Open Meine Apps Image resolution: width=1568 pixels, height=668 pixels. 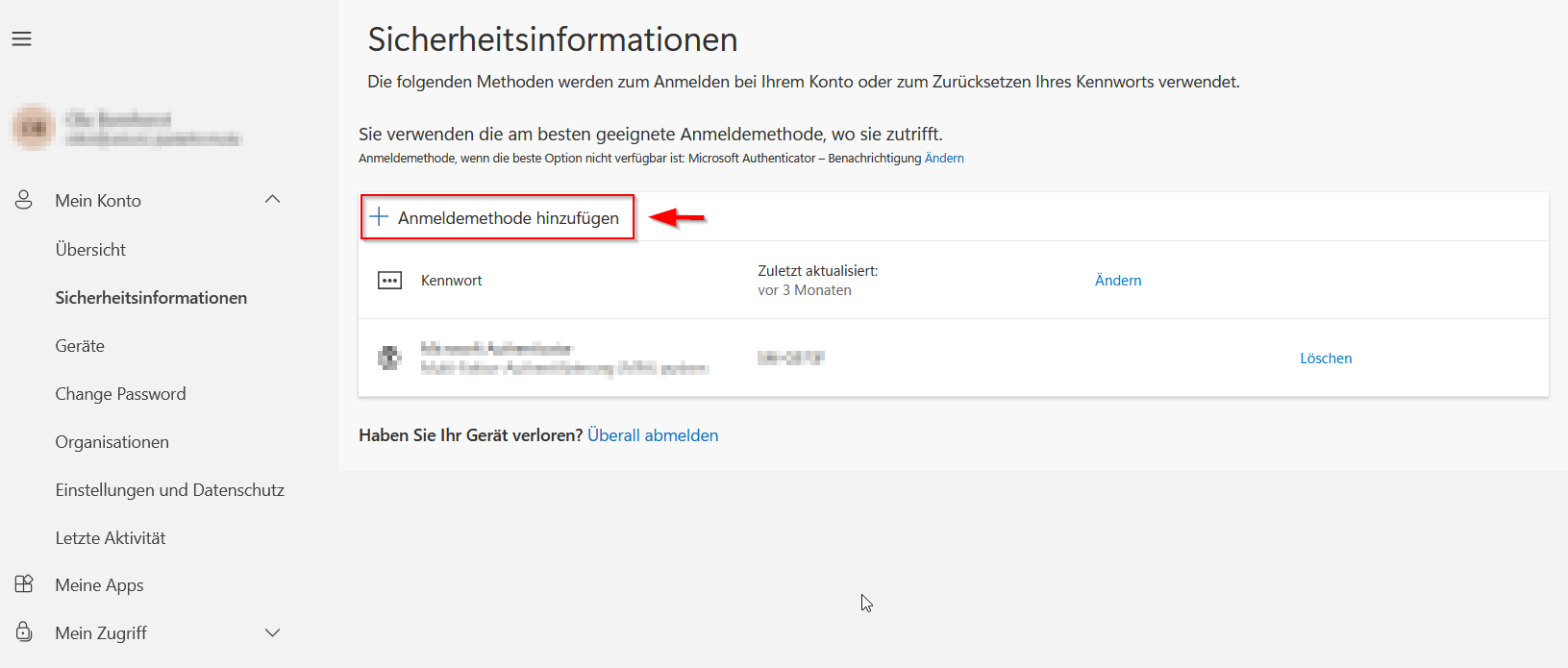pyautogui.click(x=99, y=585)
